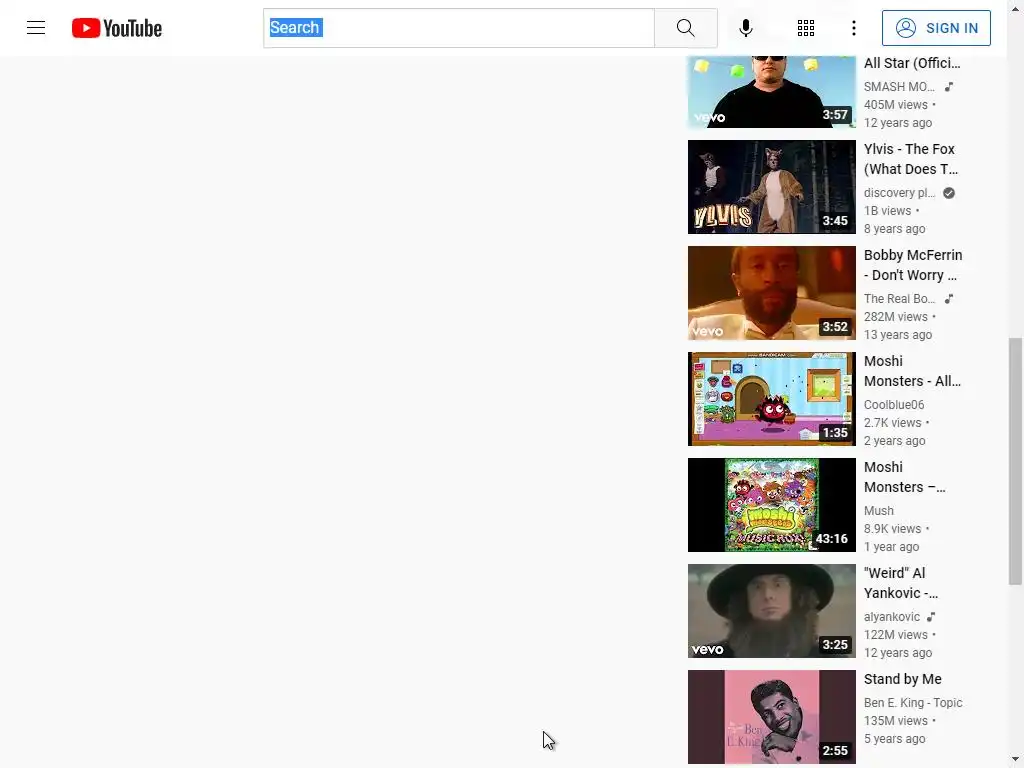Click the 3:57 duration badge
Viewport: 1024px width, 768px height.
point(835,115)
